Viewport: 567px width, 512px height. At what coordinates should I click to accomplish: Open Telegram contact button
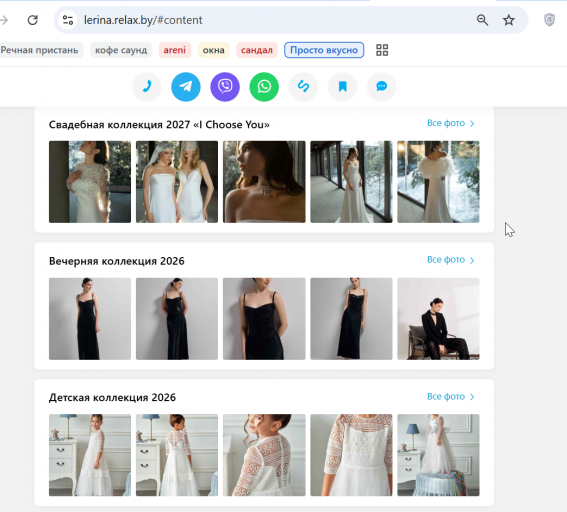pyautogui.click(x=186, y=87)
